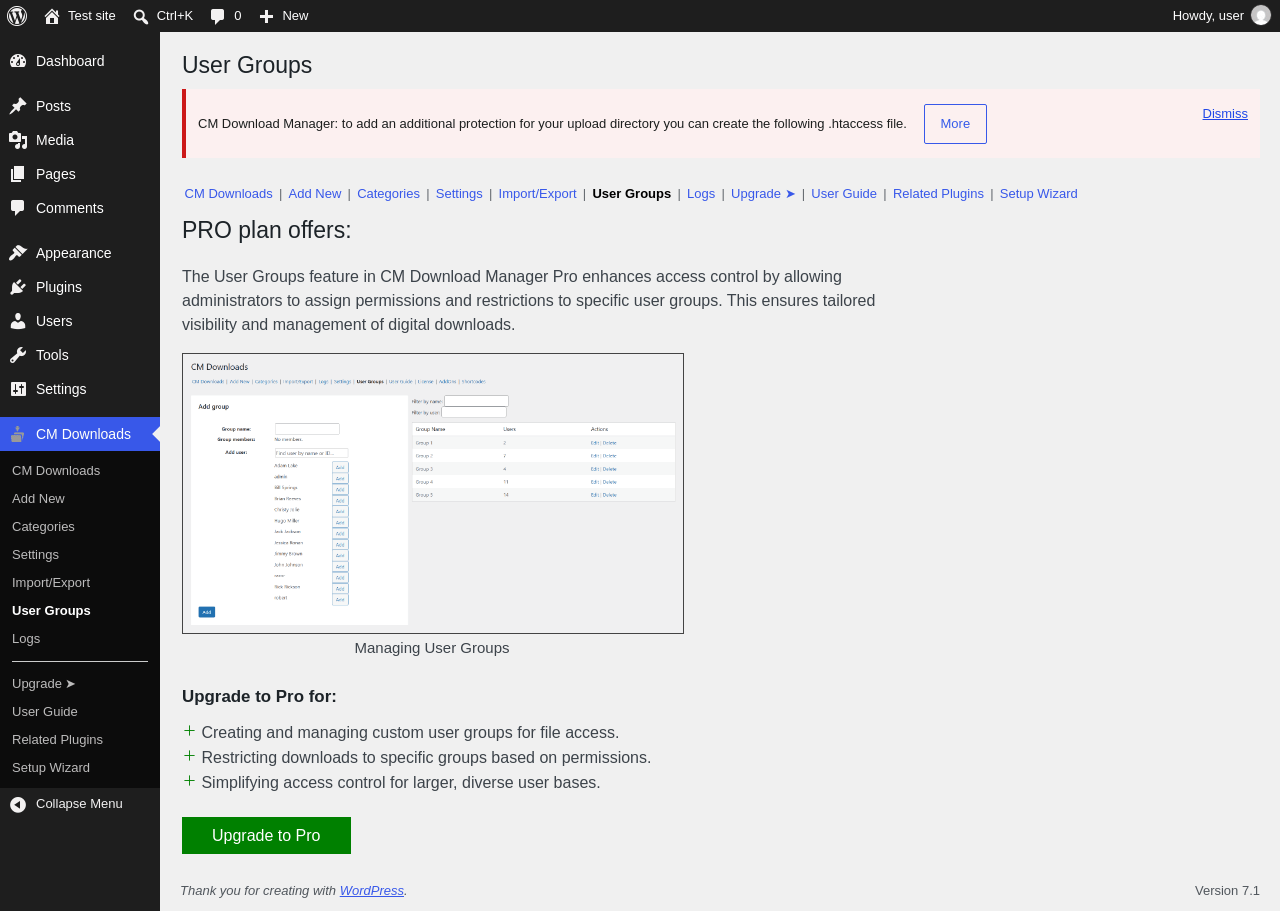The height and width of the screenshot is (911, 1280).
Task: Click the Pages icon in sidebar
Action: (x=18, y=174)
